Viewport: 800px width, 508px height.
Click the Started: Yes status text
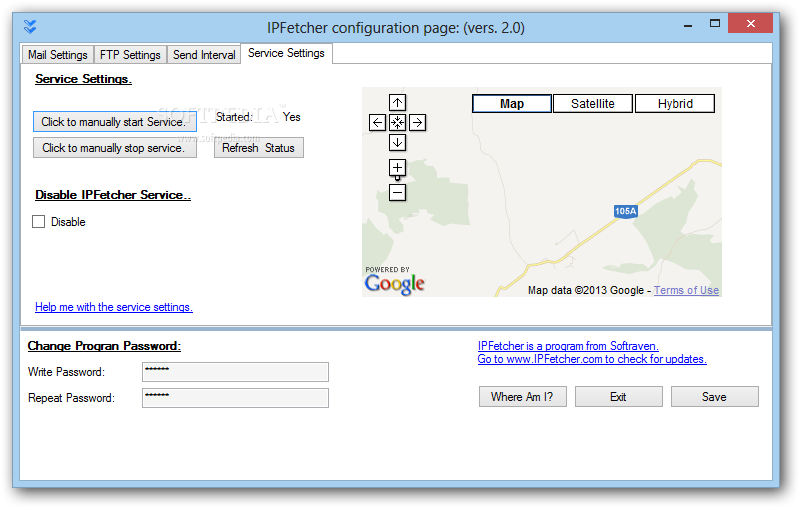[x=258, y=117]
